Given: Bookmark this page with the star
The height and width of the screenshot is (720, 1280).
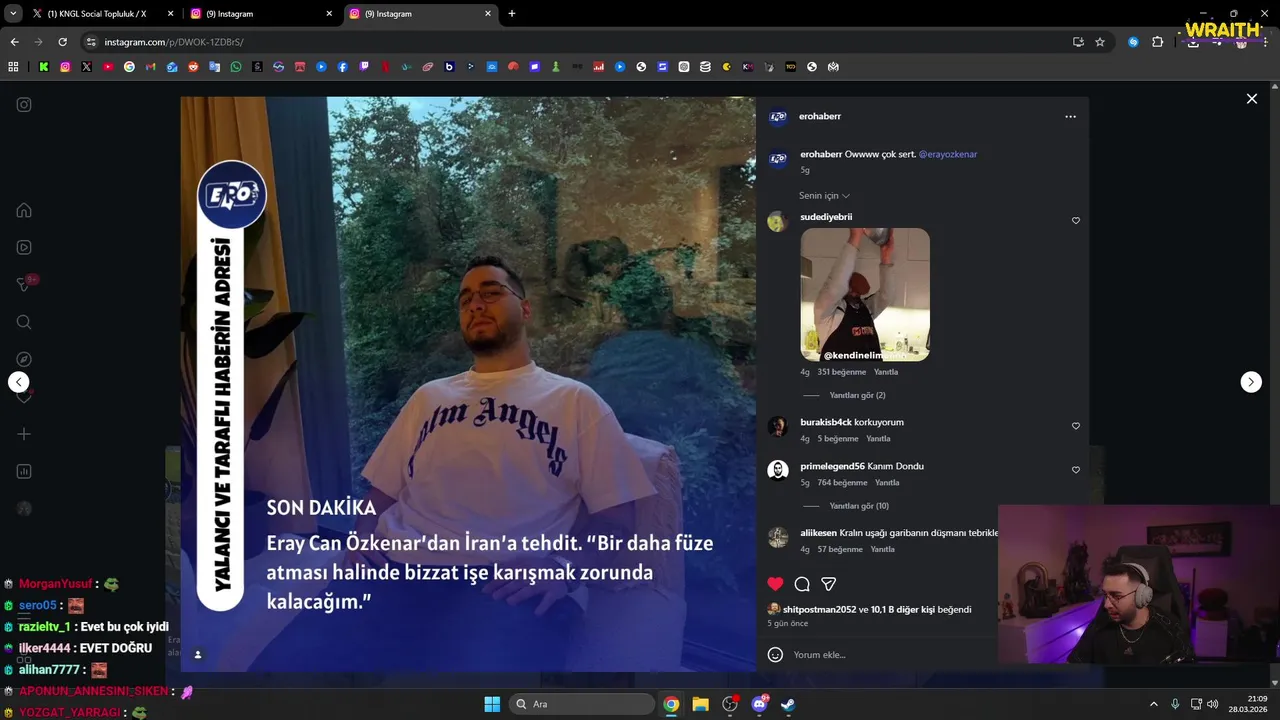Looking at the screenshot, I should [1100, 42].
